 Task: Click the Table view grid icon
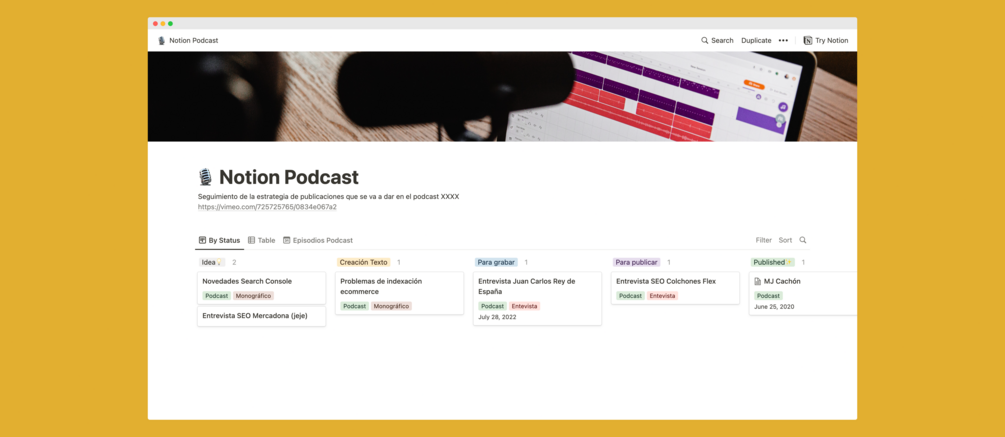pyautogui.click(x=251, y=240)
